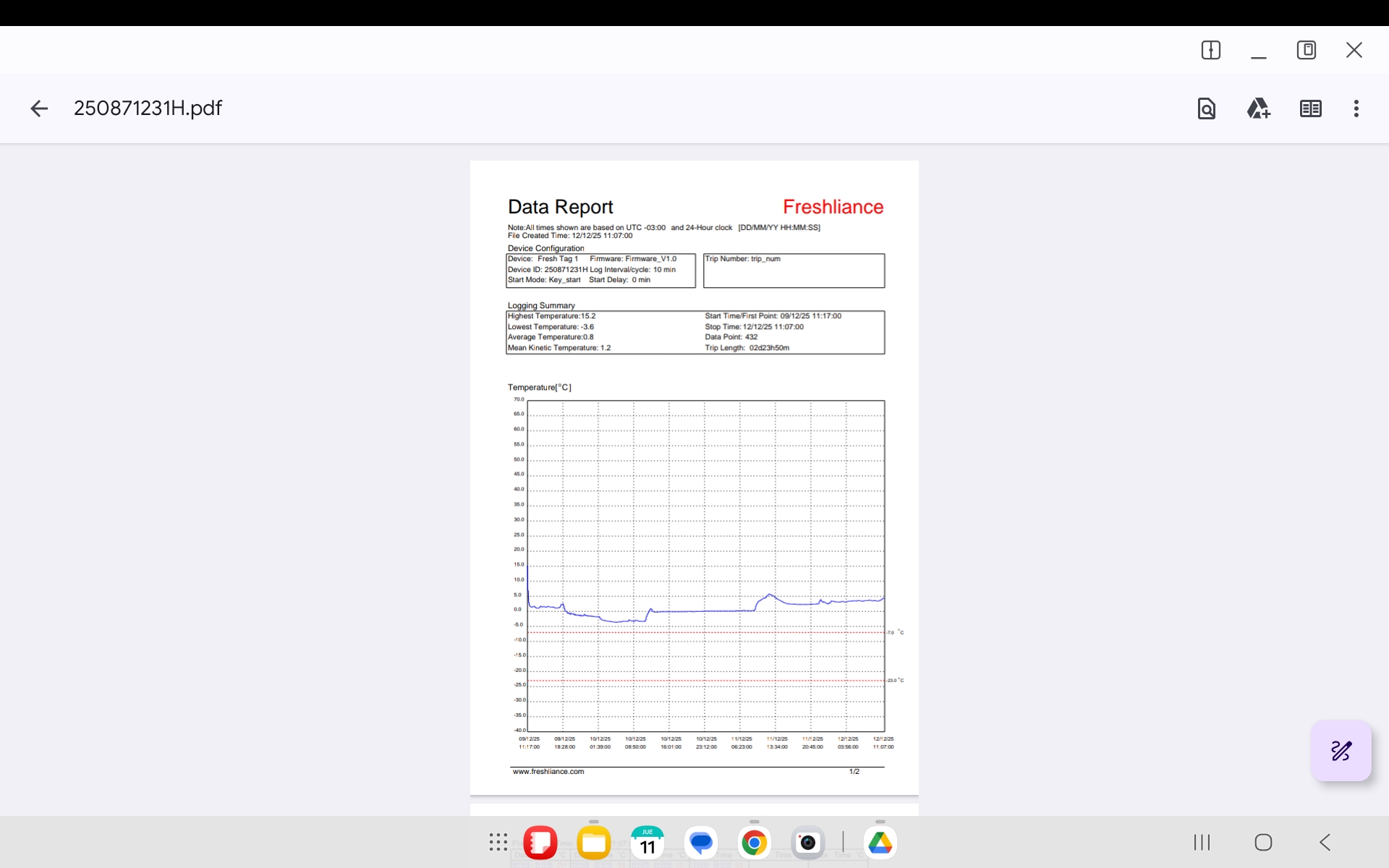The image size is (1389, 868).
Task: Tap the pen annotate floating button
Action: 1341,751
